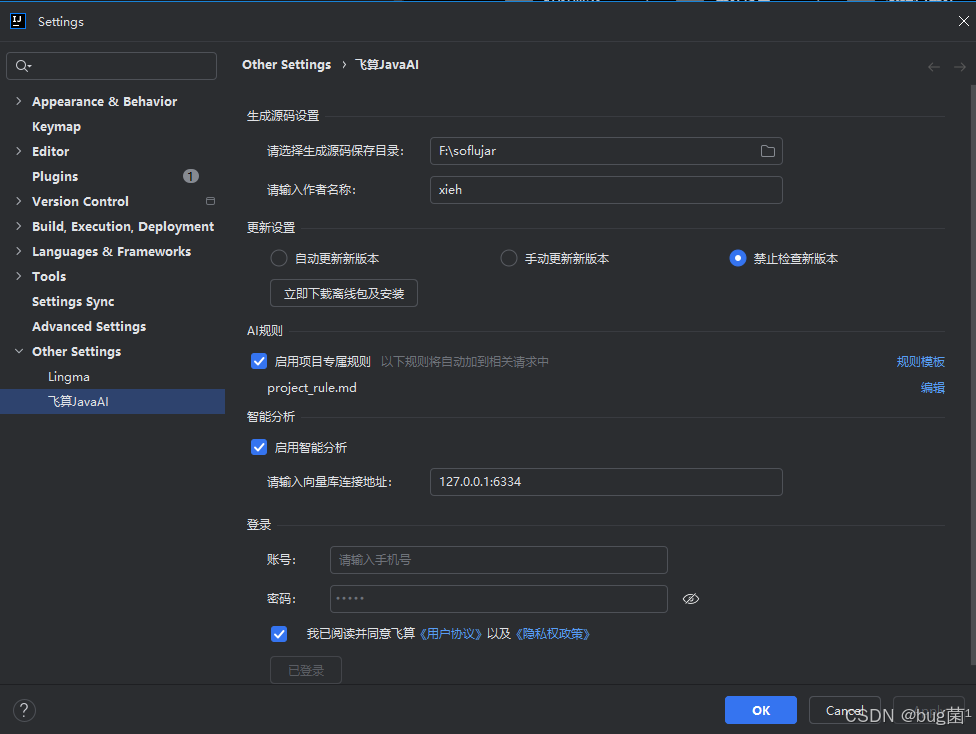Expand the Tools section chevron
Viewport: 976px width, 734px height.
click(19, 276)
